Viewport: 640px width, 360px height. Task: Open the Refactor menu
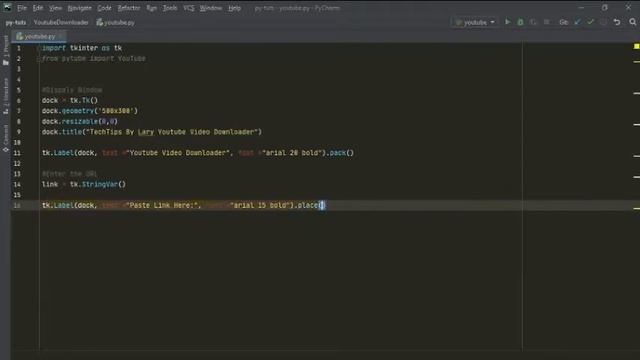tap(129, 8)
